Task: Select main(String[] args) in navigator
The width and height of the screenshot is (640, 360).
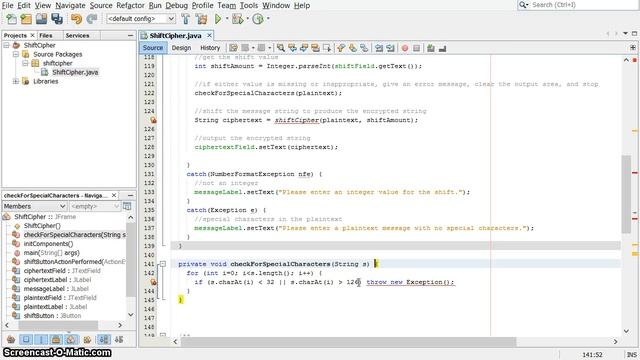Action: point(51,253)
